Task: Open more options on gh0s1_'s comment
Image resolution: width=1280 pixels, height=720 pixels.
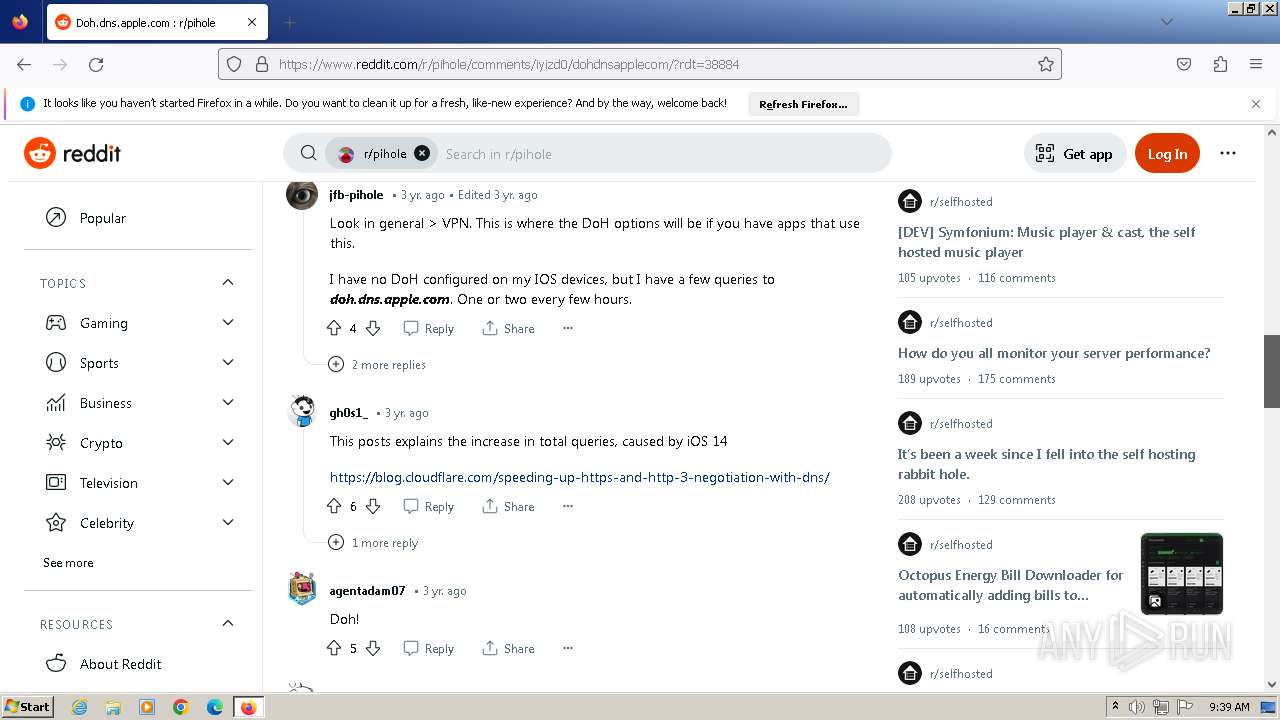Action: (x=568, y=506)
